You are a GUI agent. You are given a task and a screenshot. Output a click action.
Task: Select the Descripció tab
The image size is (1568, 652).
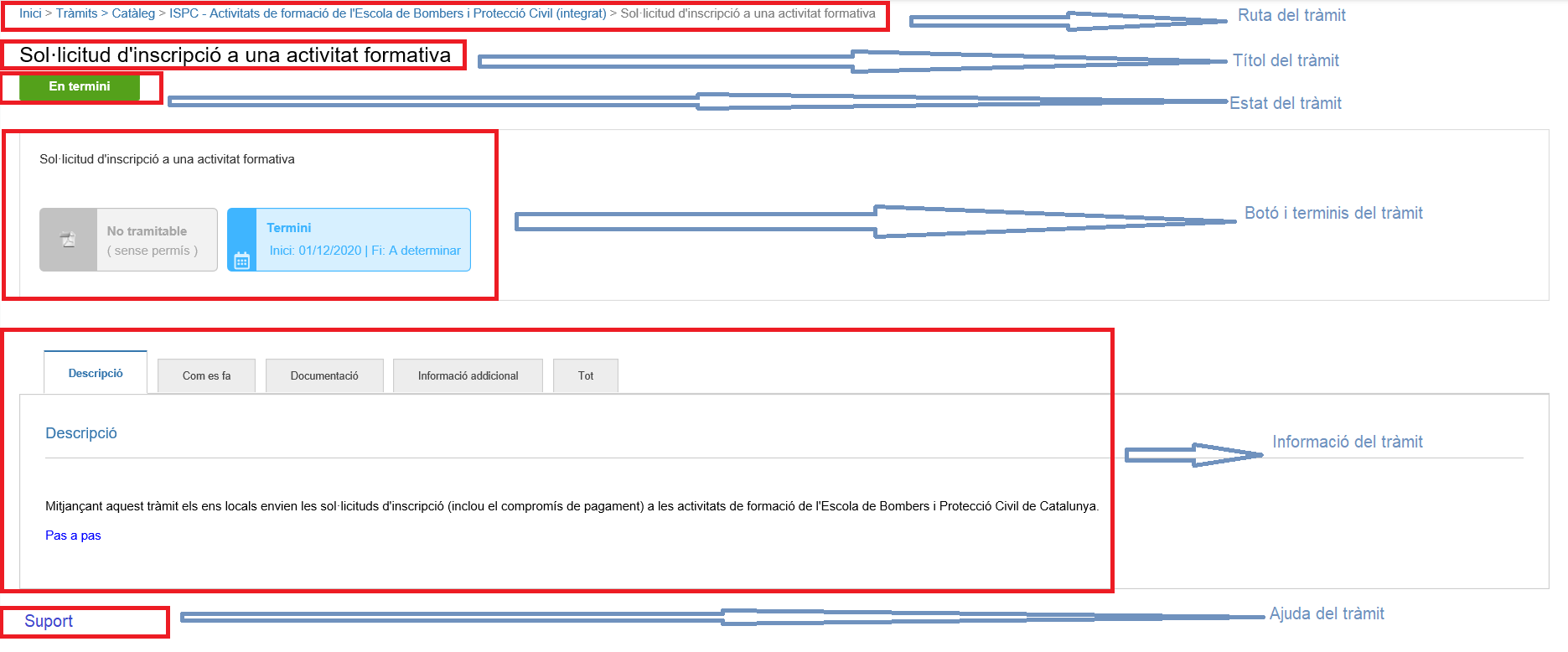[x=96, y=374]
